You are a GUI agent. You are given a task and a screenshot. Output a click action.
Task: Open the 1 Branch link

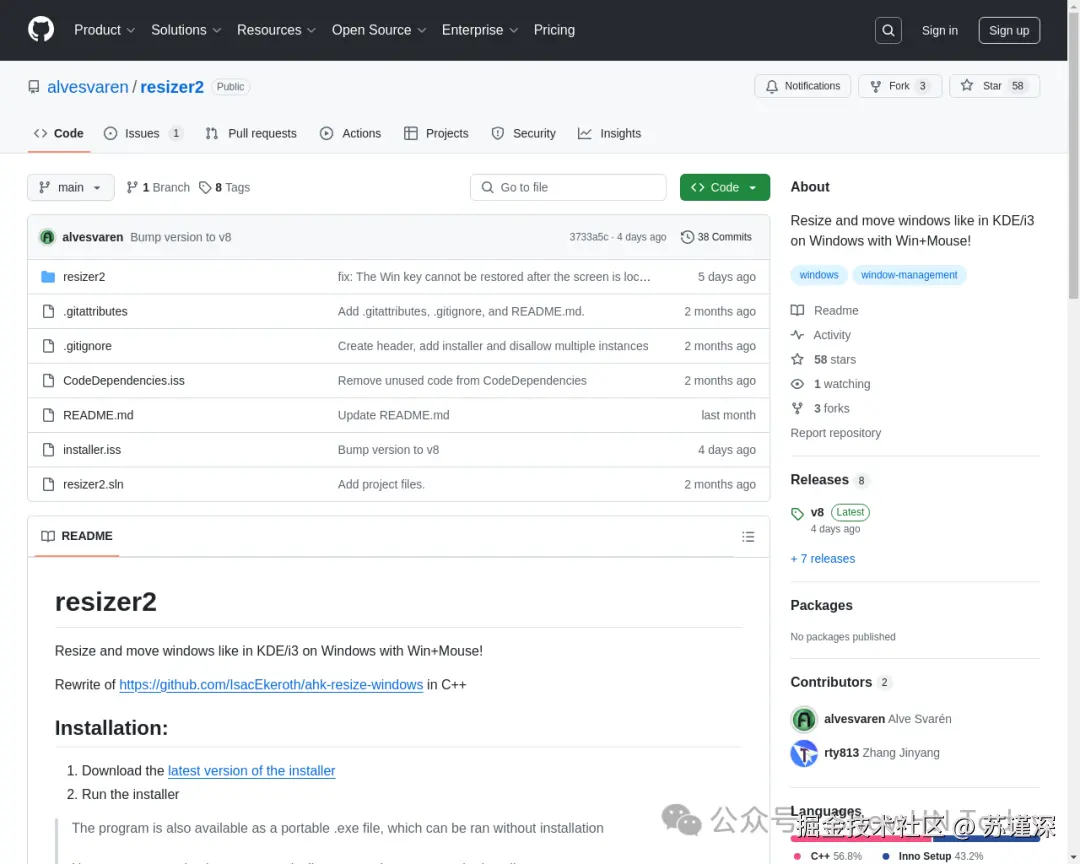tap(158, 187)
